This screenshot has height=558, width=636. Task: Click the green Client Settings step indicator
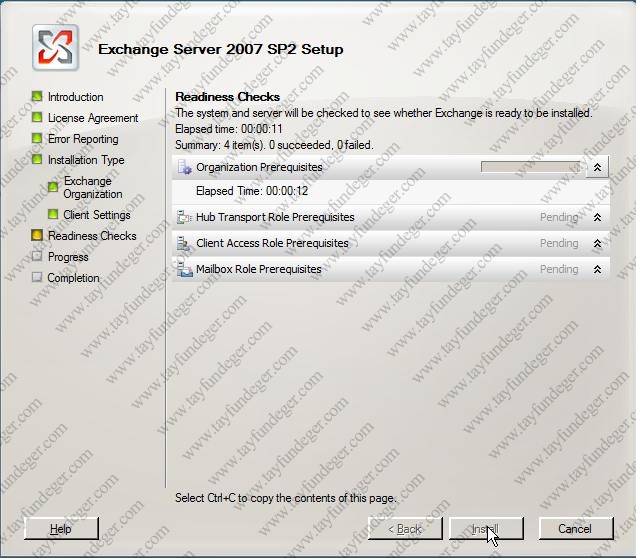point(53,214)
